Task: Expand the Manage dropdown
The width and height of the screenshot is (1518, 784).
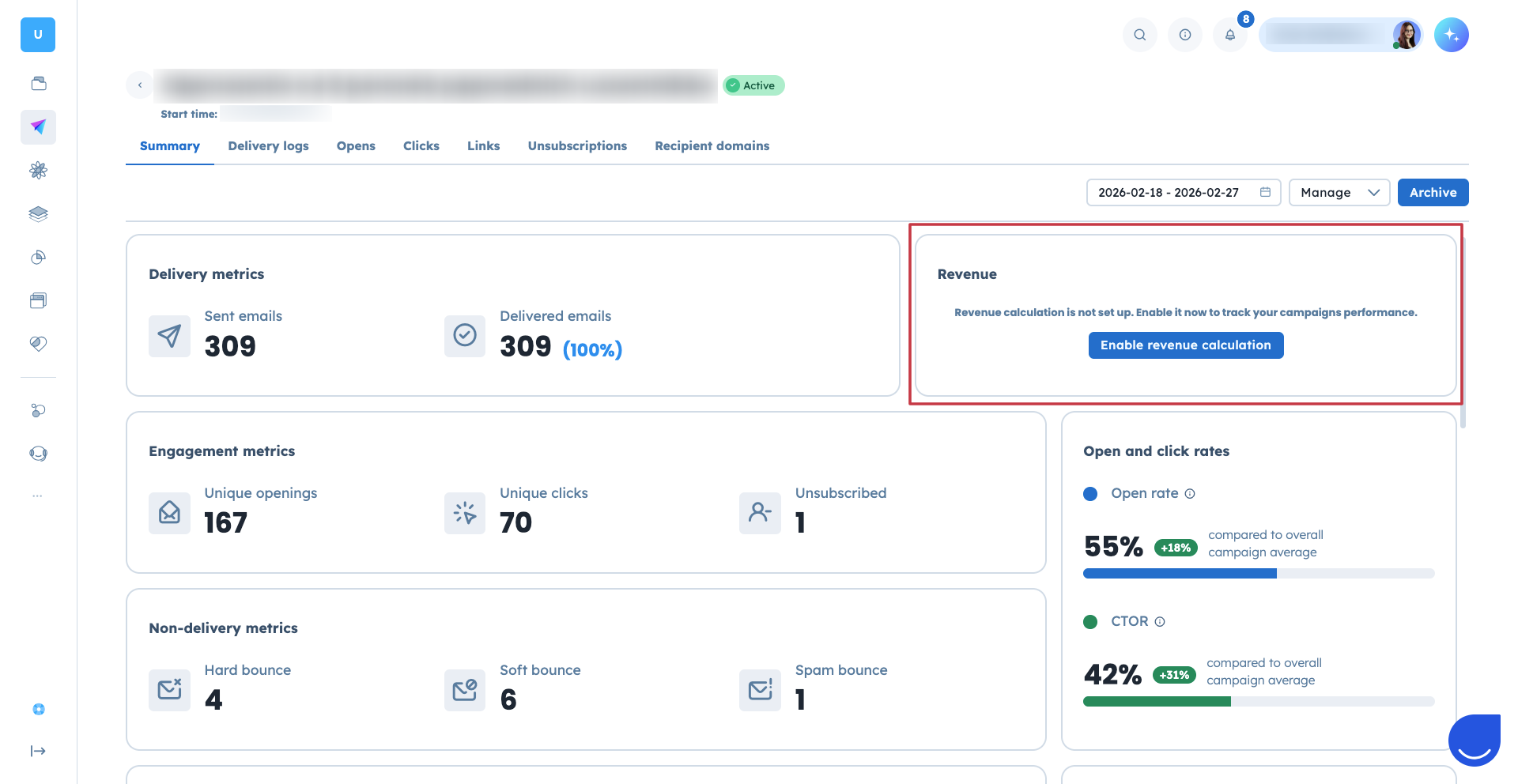Action: [x=1339, y=193]
